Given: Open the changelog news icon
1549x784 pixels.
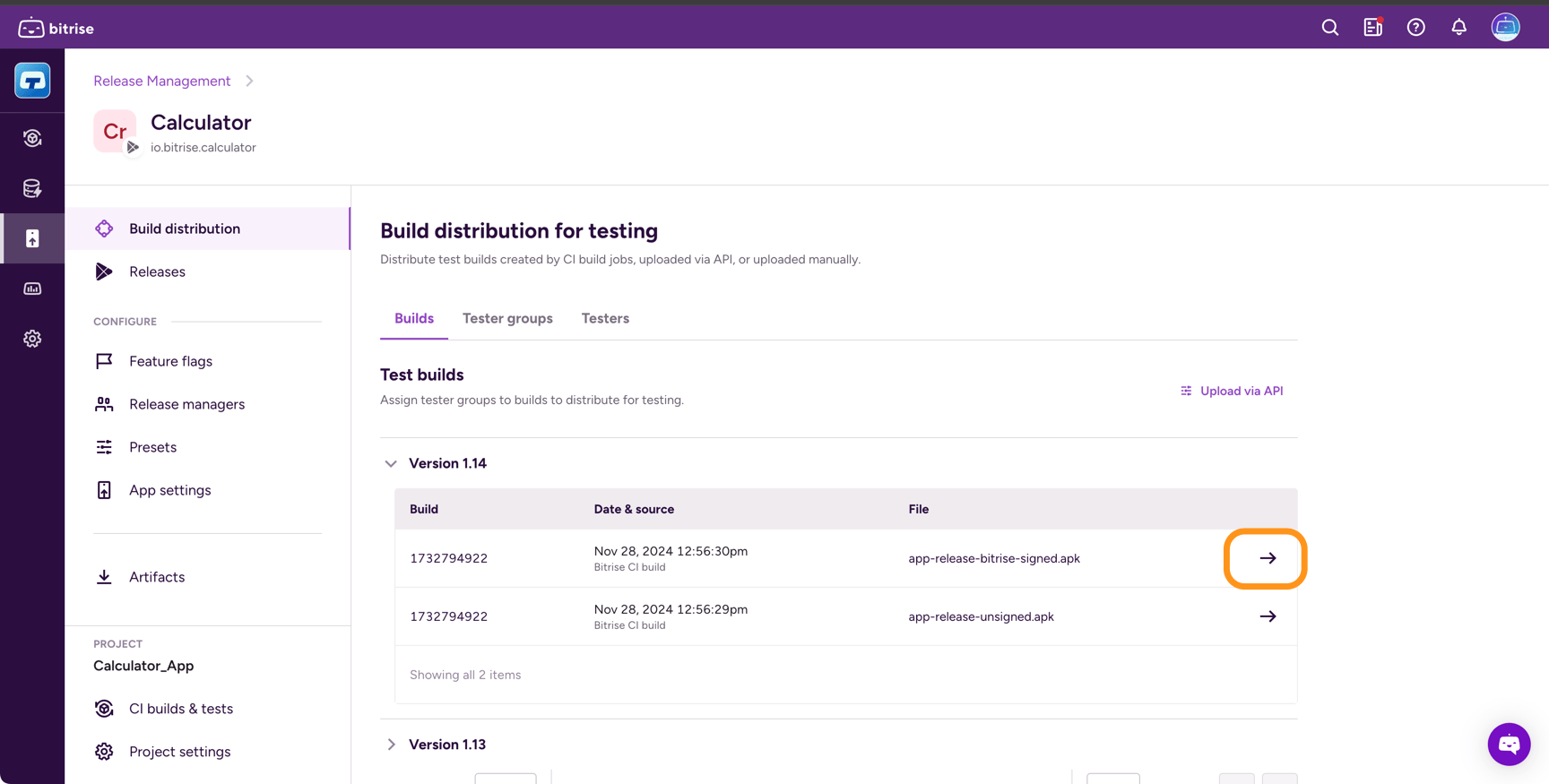Looking at the screenshot, I should coord(1373,28).
